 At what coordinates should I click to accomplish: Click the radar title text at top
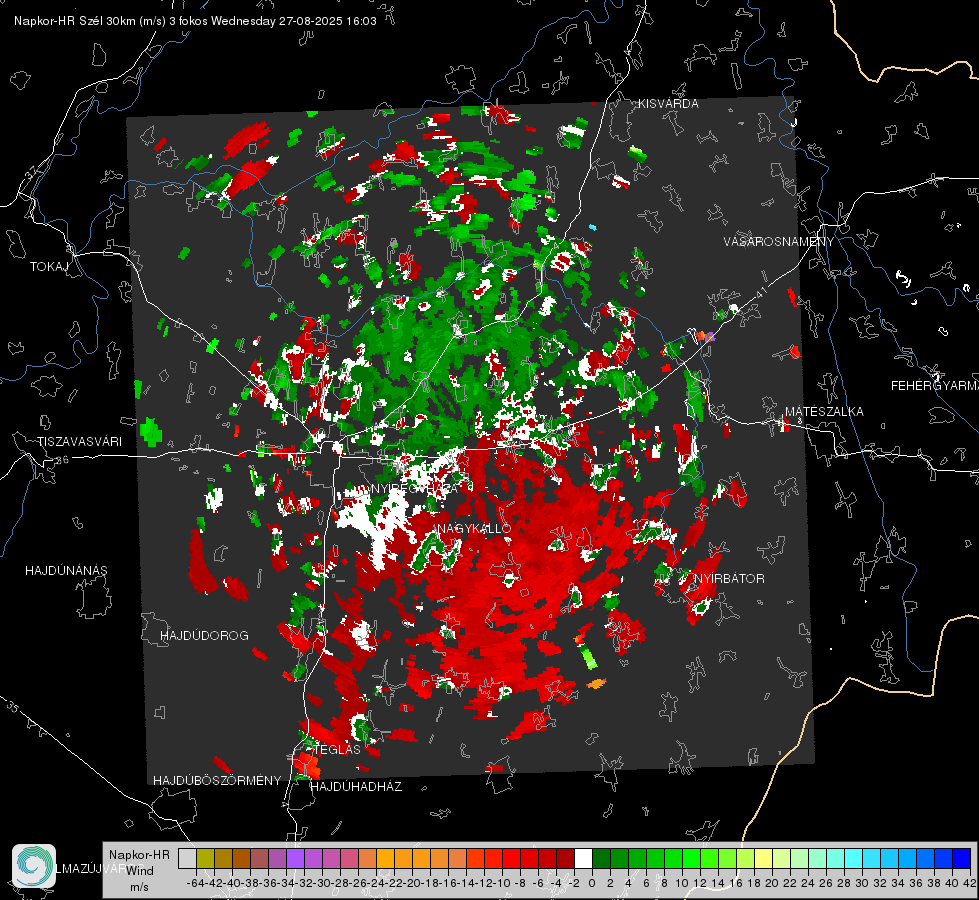click(x=195, y=21)
